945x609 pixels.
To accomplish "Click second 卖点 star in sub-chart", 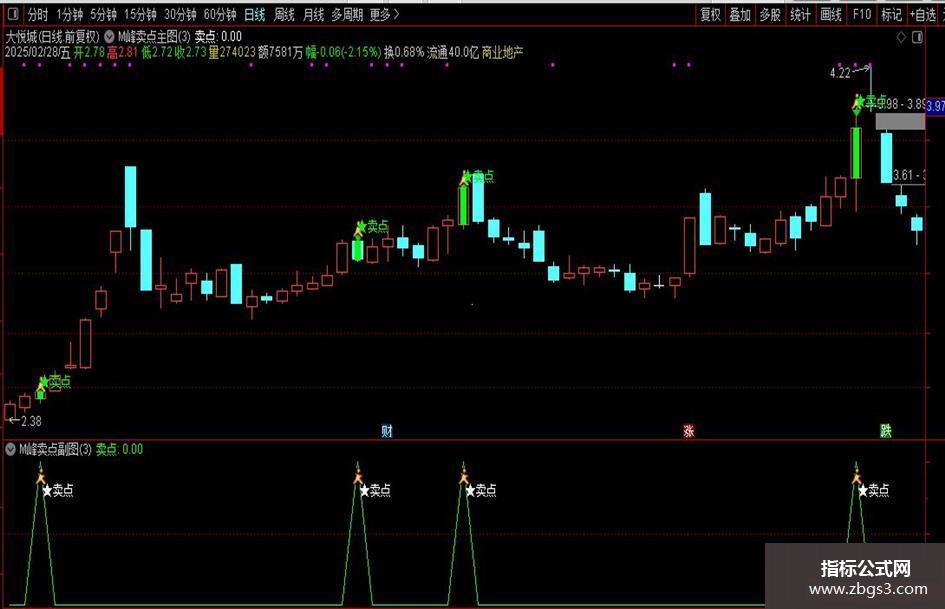I will 364,491.
